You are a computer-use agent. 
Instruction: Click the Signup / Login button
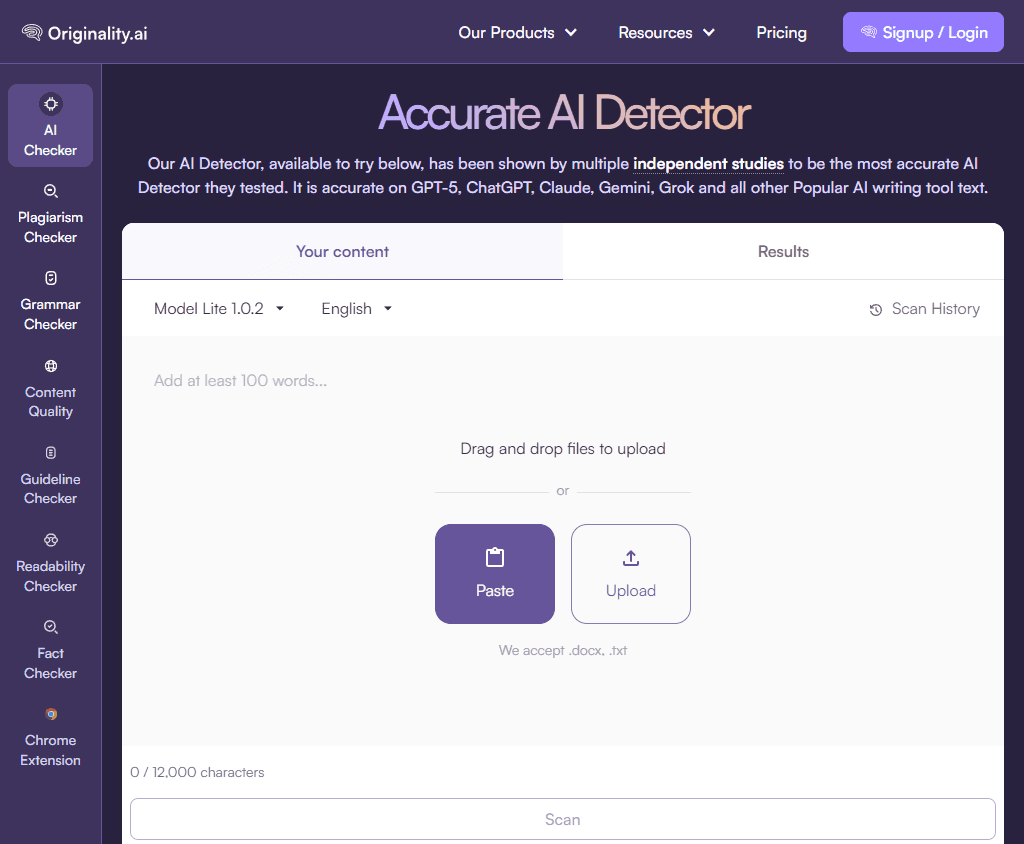click(x=923, y=32)
